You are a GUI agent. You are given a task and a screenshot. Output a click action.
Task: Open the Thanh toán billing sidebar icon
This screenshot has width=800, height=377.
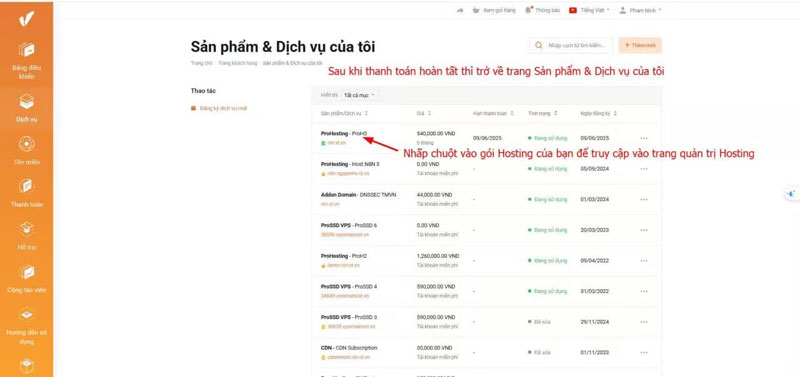pyautogui.click(x=27, y=186)
